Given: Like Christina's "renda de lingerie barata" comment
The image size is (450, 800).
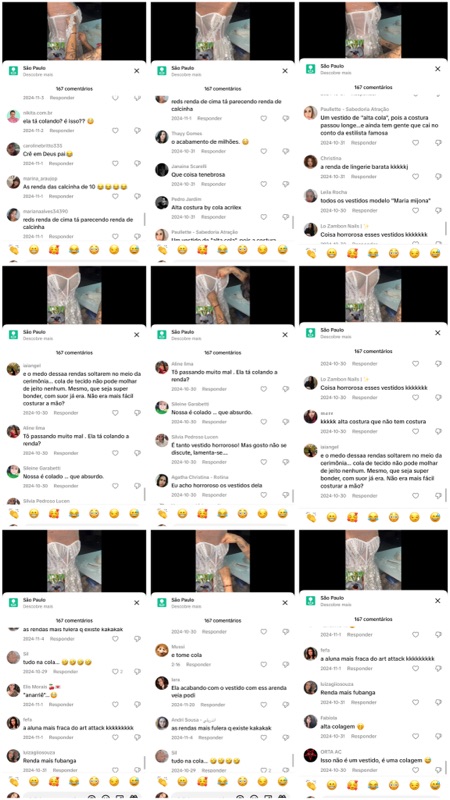Looking at the screenshot, I should [415, 177].
